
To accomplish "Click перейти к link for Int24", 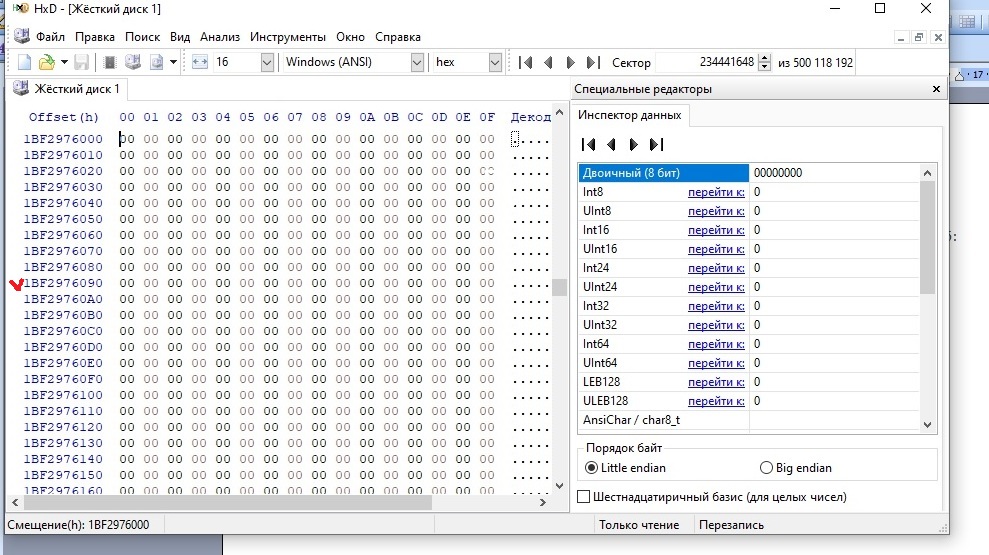I will (x=716, y=268).
